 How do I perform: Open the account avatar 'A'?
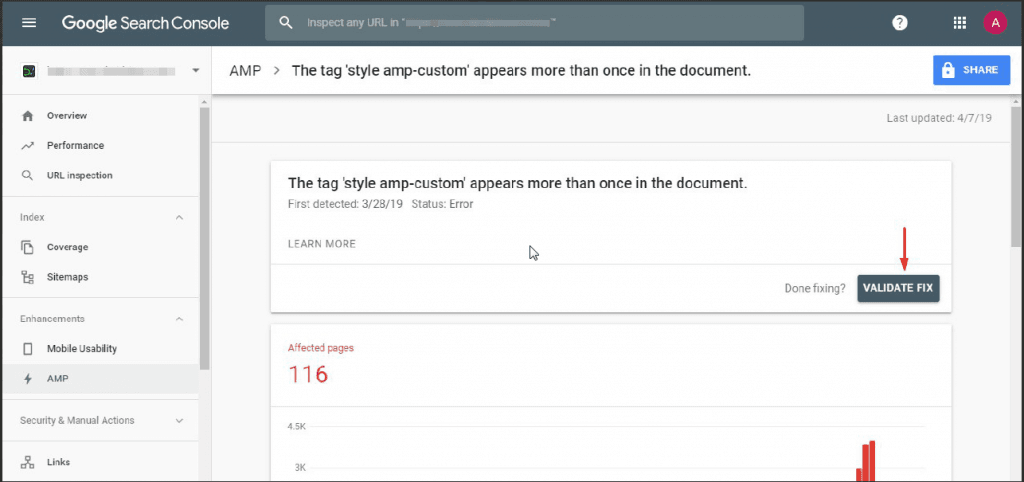(995, 23)
